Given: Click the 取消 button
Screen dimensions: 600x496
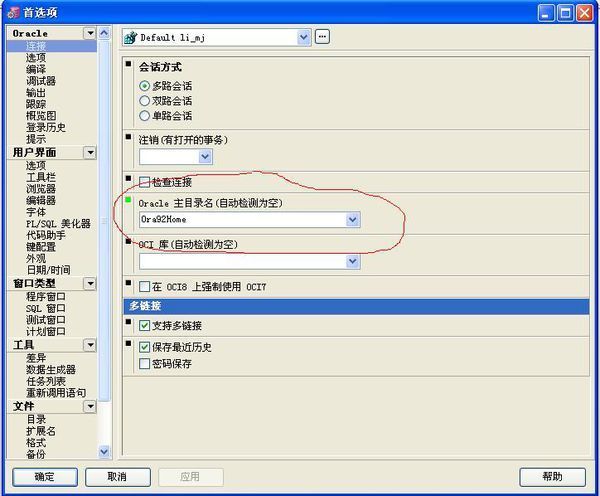Looking at the screenshot, I should tap(117, 477).
